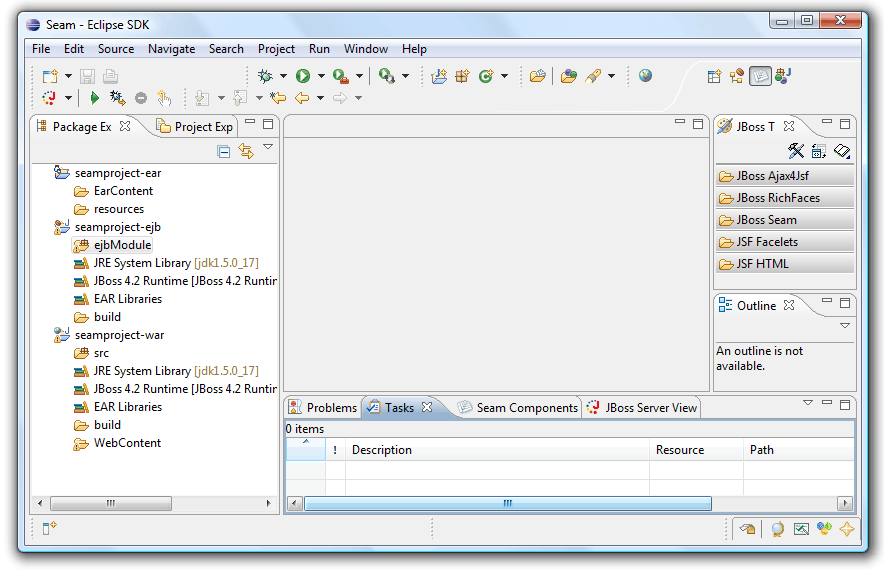Expand the JBoss RichFaces palette group
Image resolution: width=884 pixels, height=577 pixels.
coord(784,198)
